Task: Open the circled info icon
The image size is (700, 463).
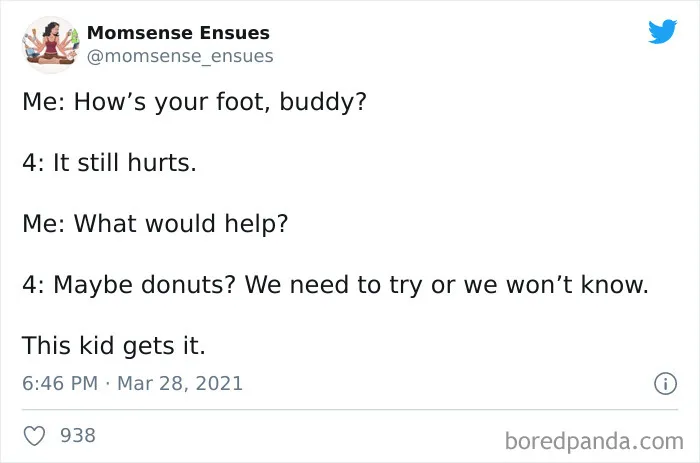Action: pyautogui.click(x=666, y=384)
